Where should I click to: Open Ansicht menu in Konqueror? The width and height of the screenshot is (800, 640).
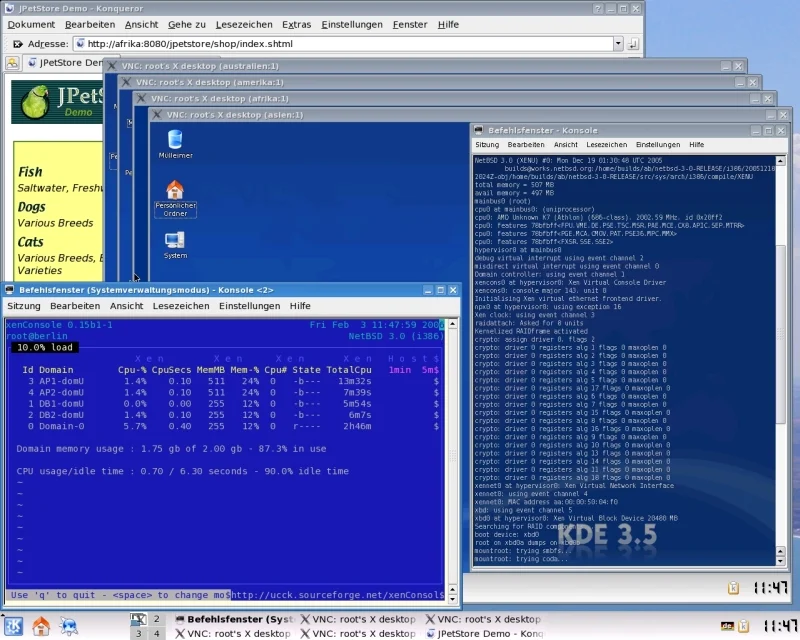point(141,24)
